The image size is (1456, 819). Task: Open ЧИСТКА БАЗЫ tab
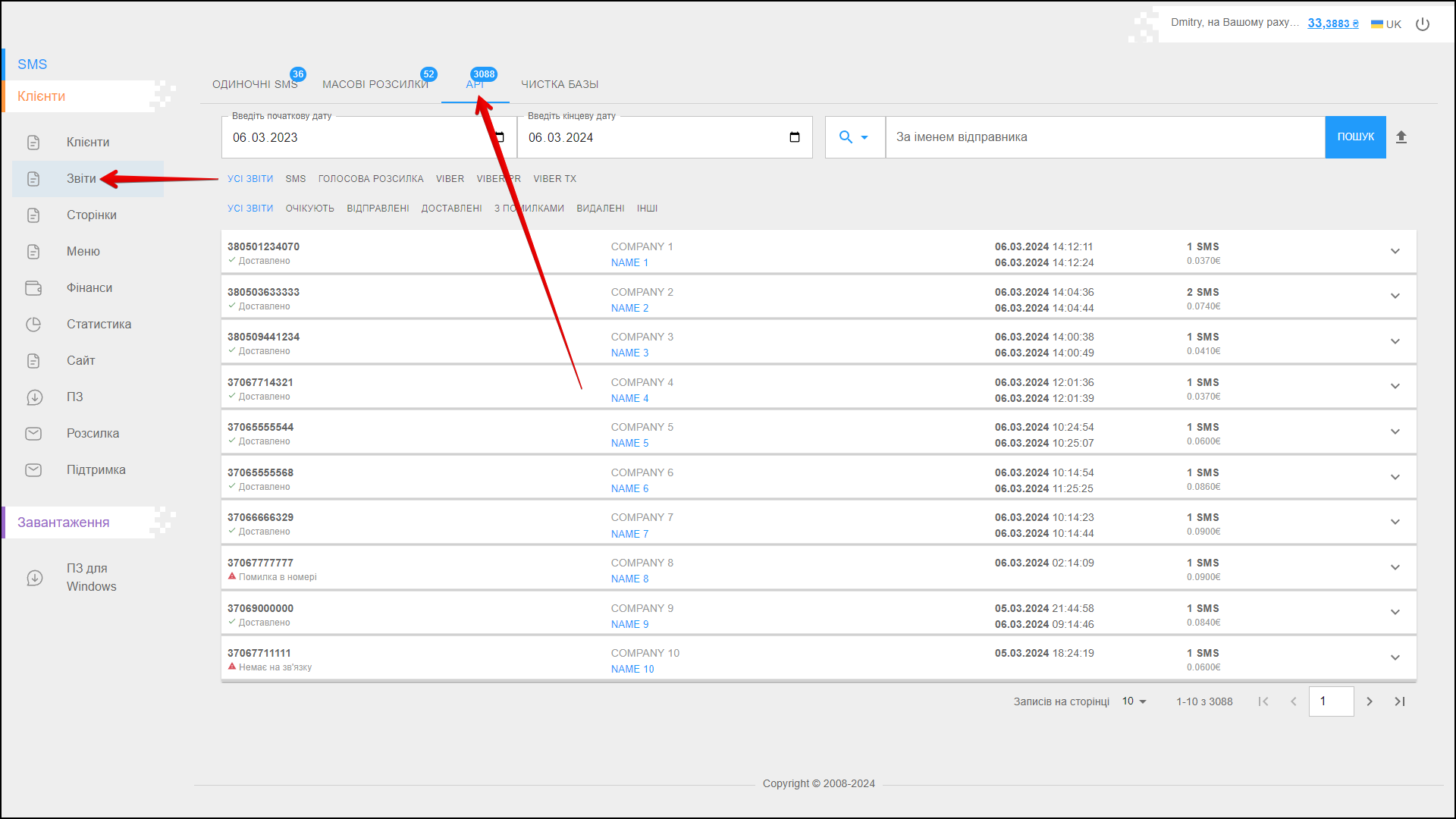[x=560, y=84]
